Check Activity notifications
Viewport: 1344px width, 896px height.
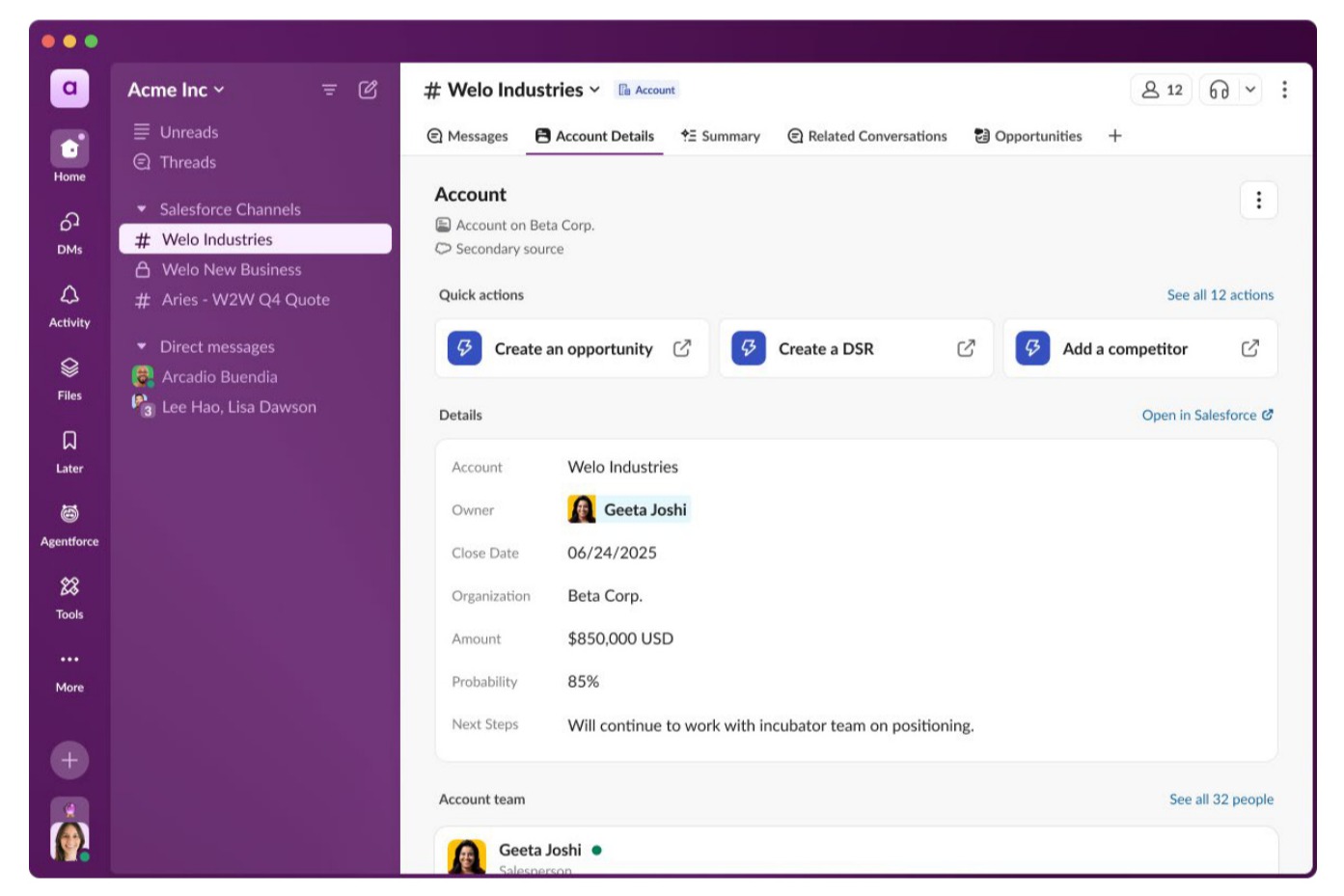(x=69, y=301)
